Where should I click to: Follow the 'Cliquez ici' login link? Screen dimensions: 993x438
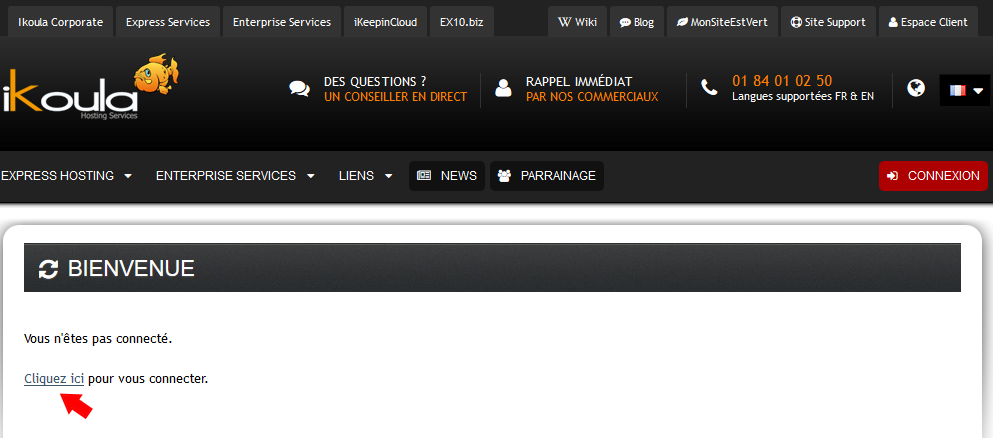[x=54, y=379]
